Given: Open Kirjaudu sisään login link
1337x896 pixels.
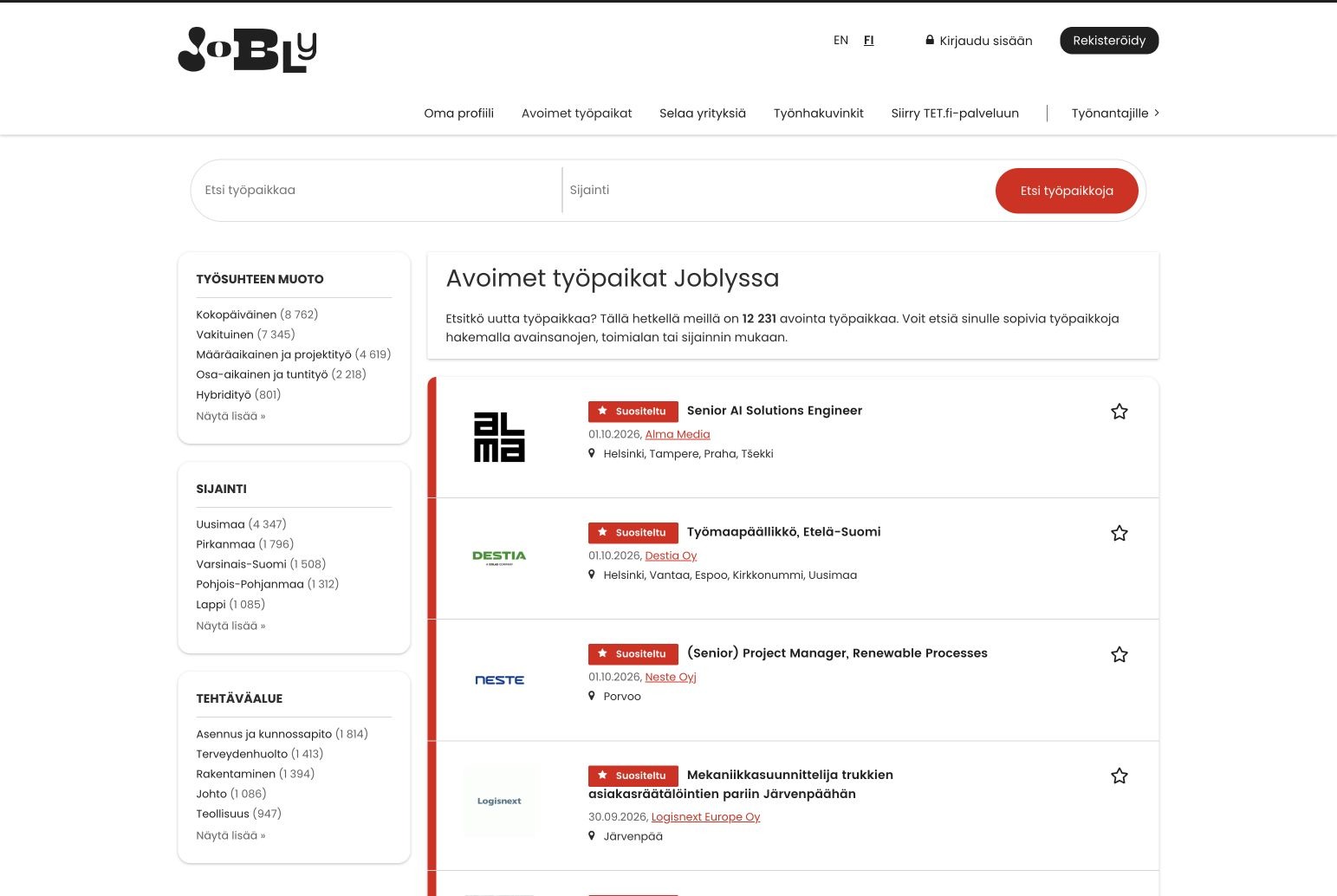Looking at the screenshot, I should click(979, 41).
